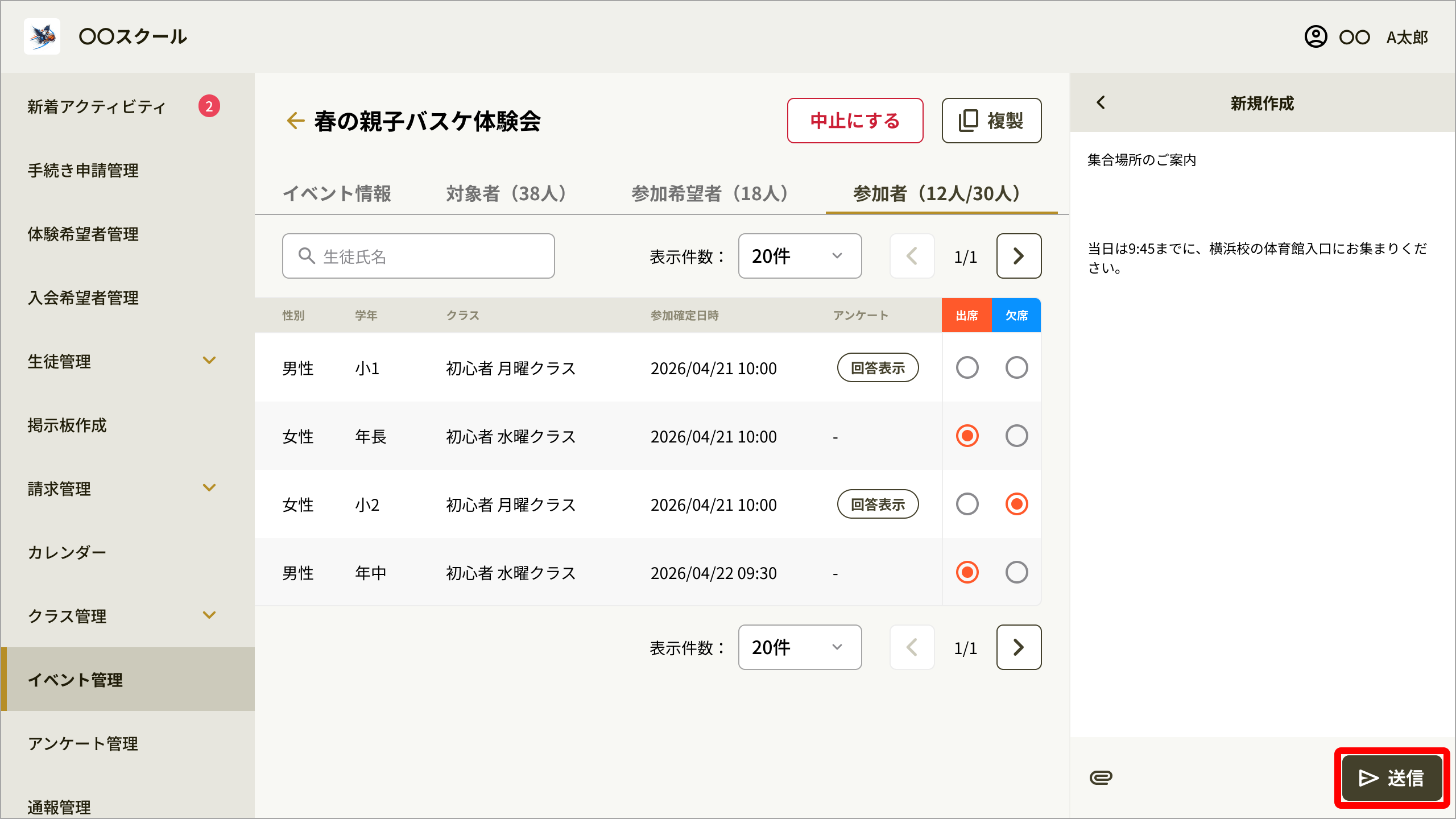Screen dimensions: 1456x819
Task: Click 出席 column header
Action: coord(967,315)
